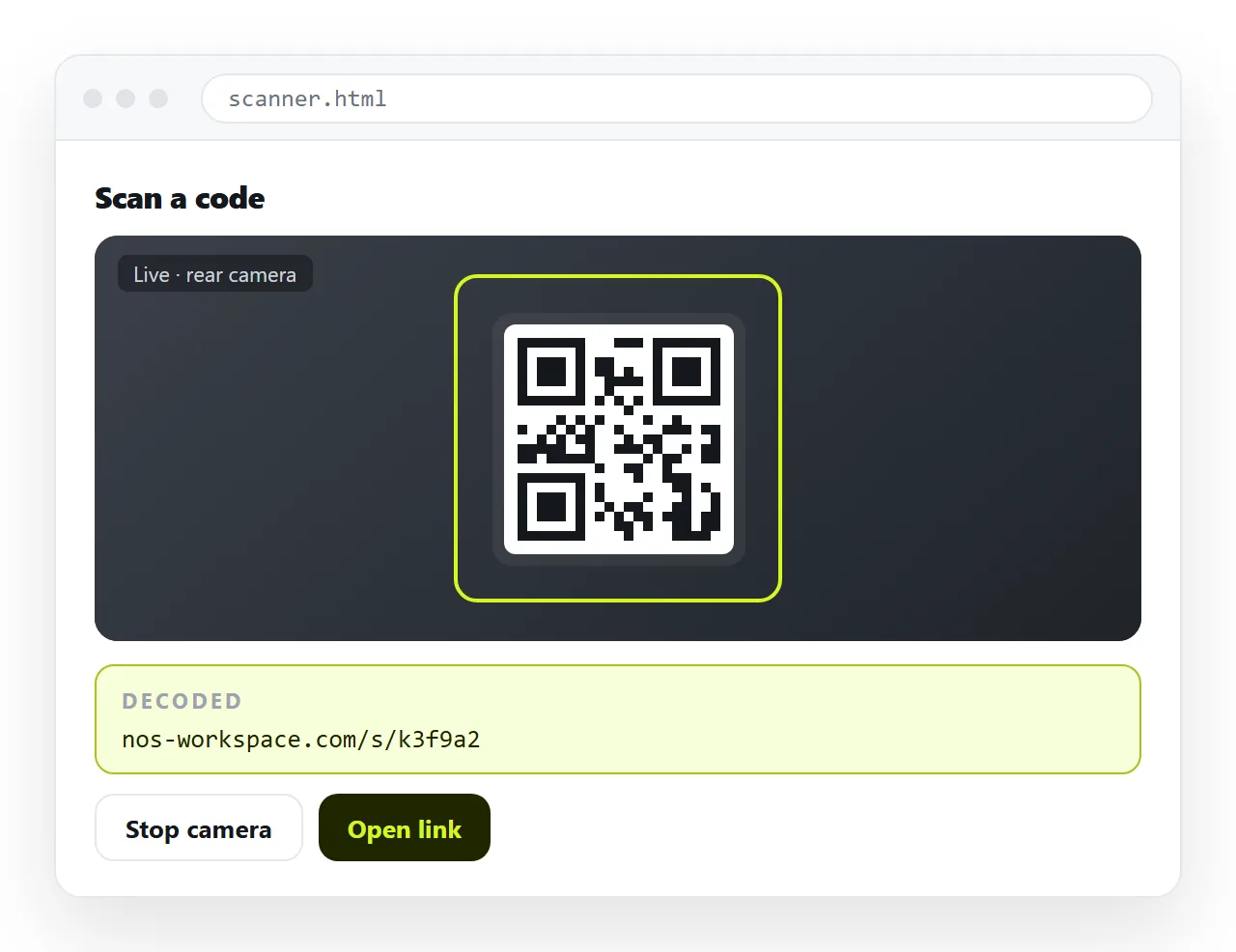Click the first gray window control dot
1236x952 pixels.
click(x=93, y=98)
